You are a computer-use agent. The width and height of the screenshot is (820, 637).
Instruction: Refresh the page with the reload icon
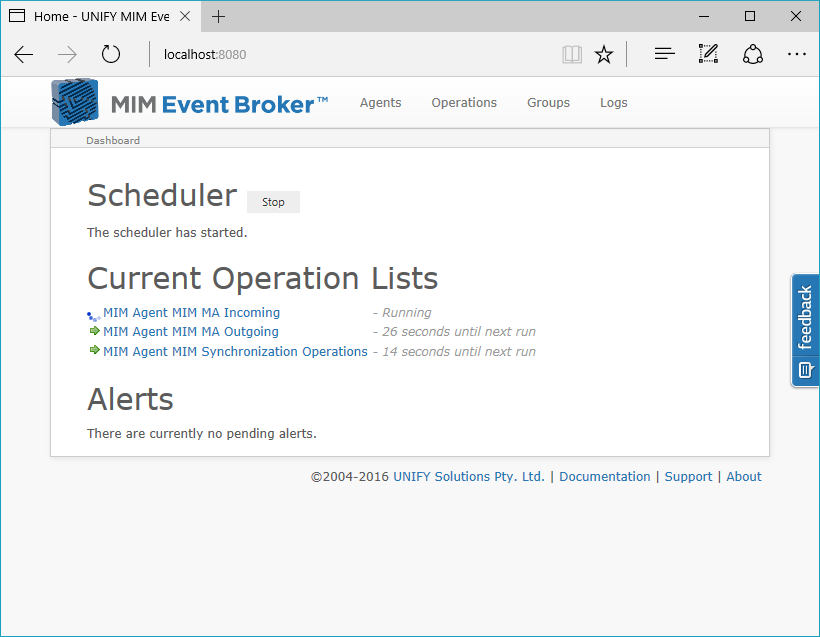pyautogui.click(x=110, y=54)
